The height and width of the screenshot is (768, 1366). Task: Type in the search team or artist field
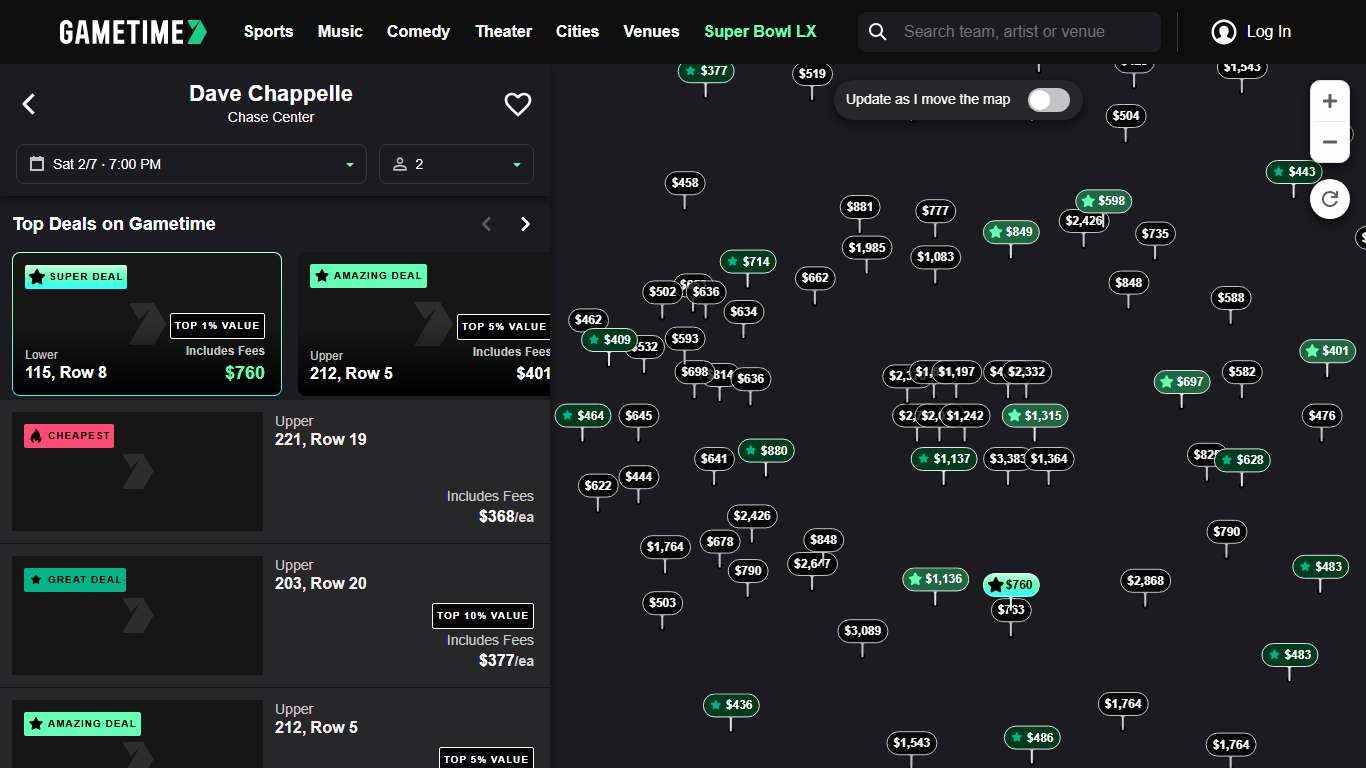point(1025,32)
